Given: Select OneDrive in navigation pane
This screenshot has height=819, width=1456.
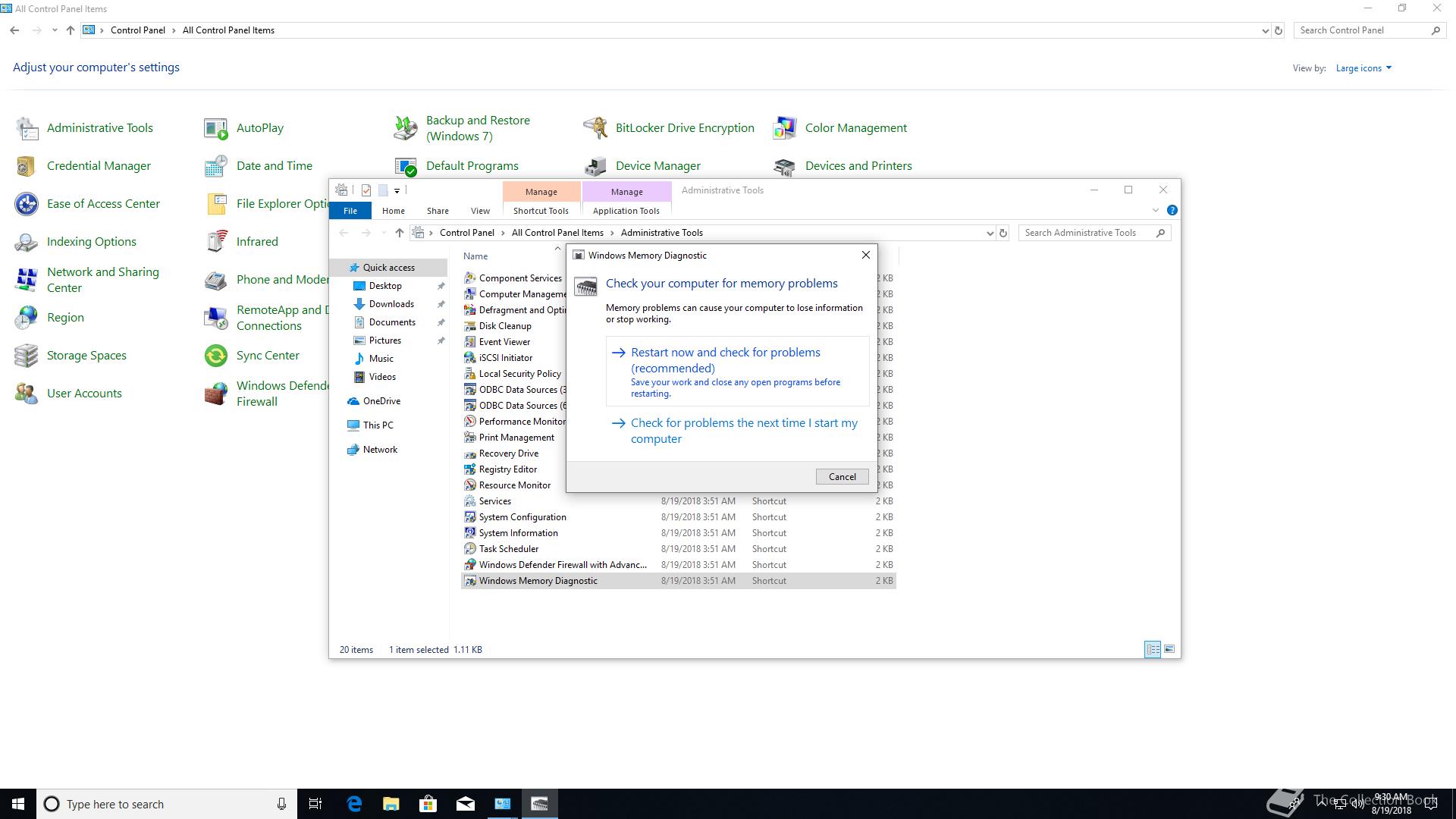Looking at the screenshot, I should point(381,401).
